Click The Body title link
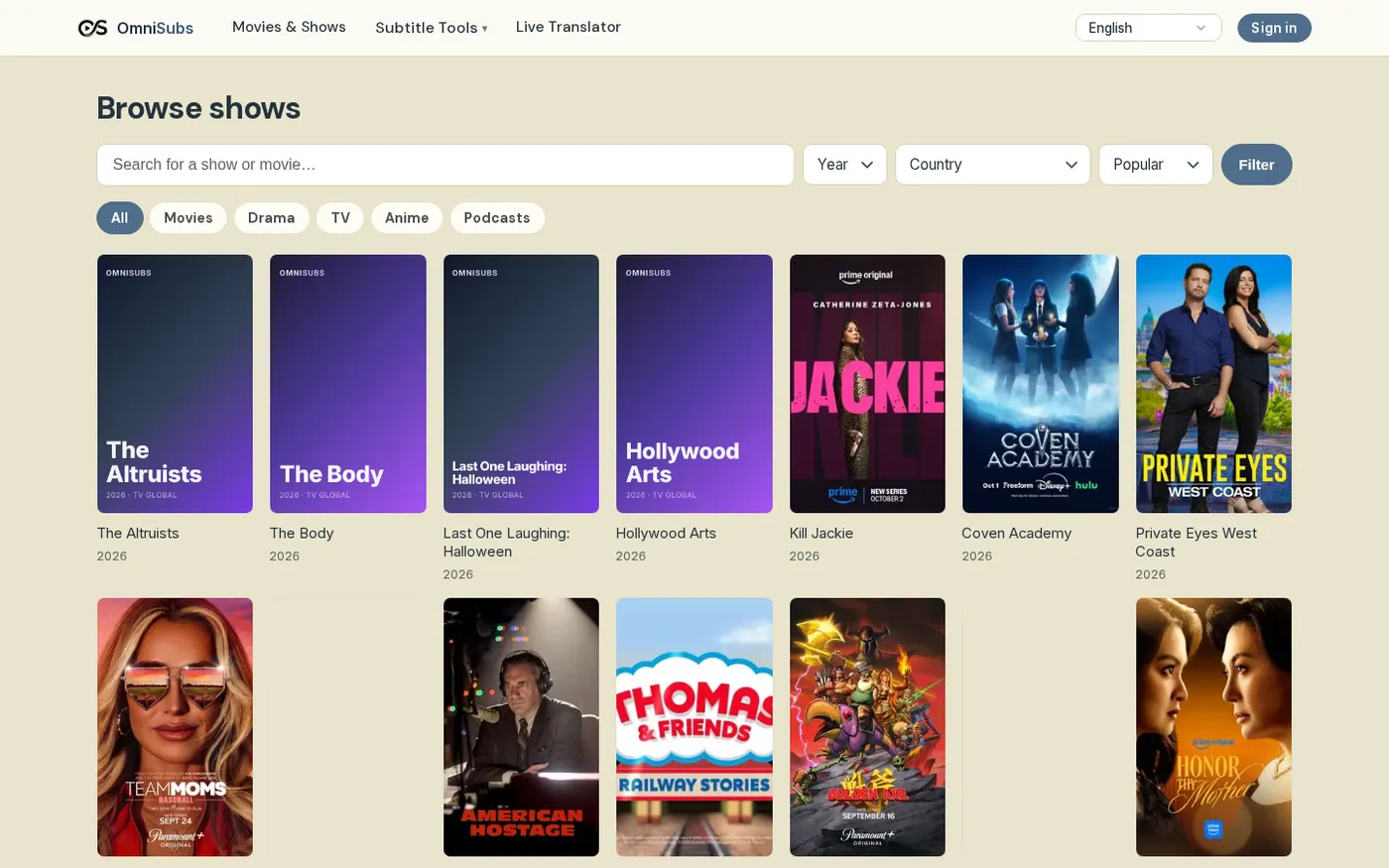Viewport: 1389px width, 868px height. coord(302,534)
